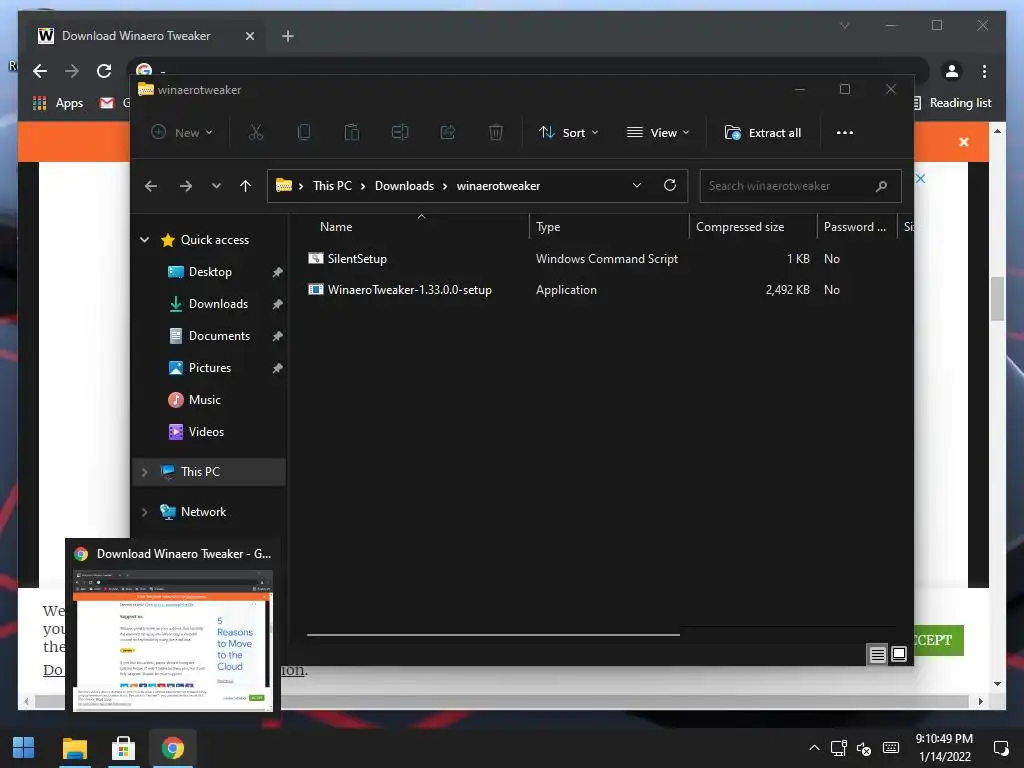Close the orange banner with X in Chrome page
The image size is (1024, 768).
(964, 142)
